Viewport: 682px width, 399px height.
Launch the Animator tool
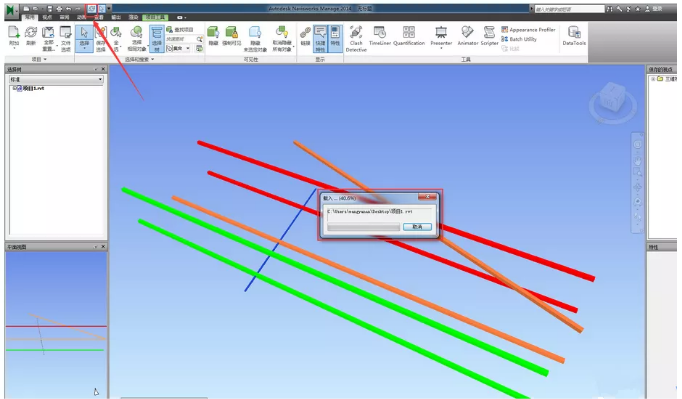pyautogui.click(x=468, y=36)
